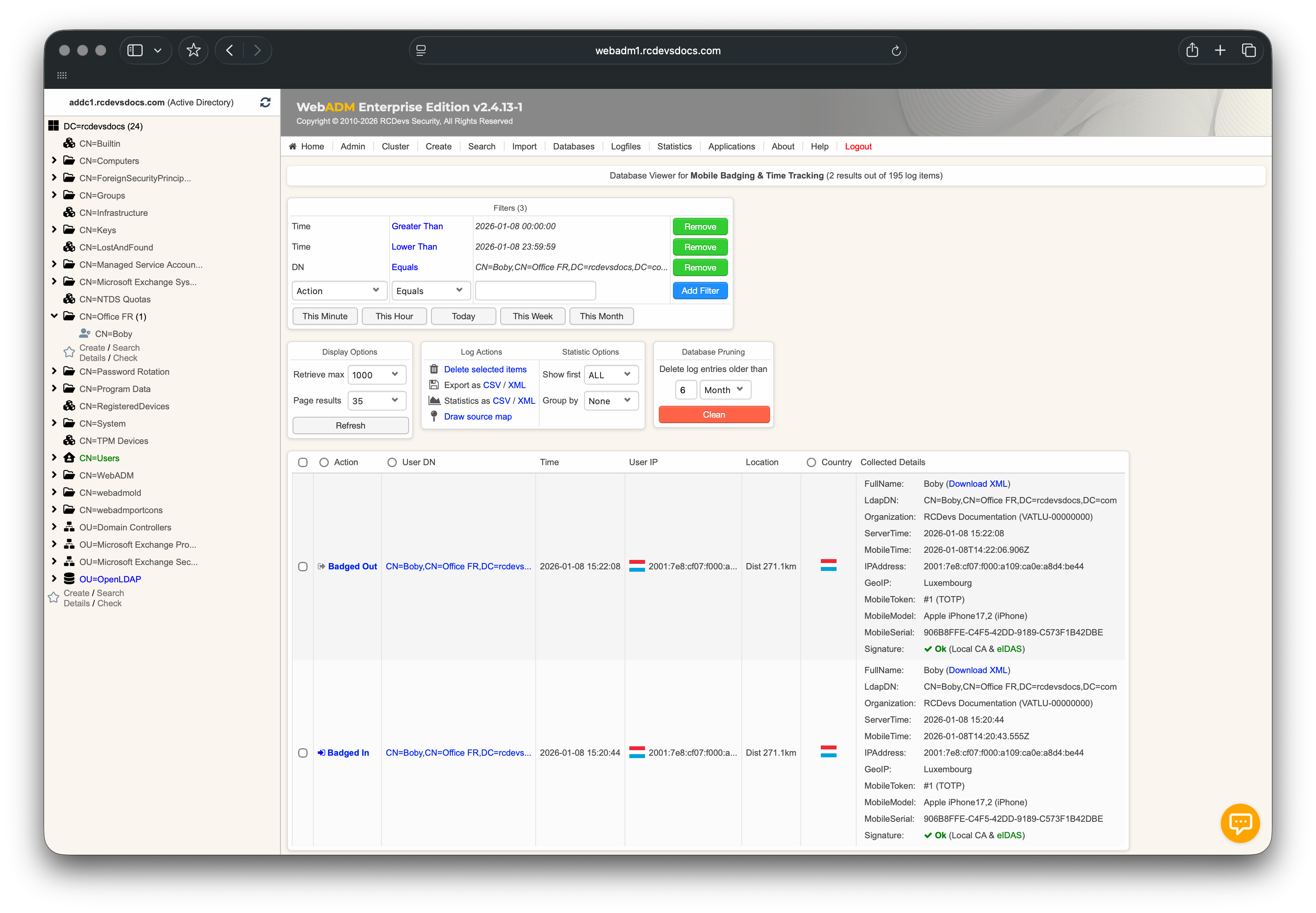Open the Statistics menu item

tap(674, 146)
